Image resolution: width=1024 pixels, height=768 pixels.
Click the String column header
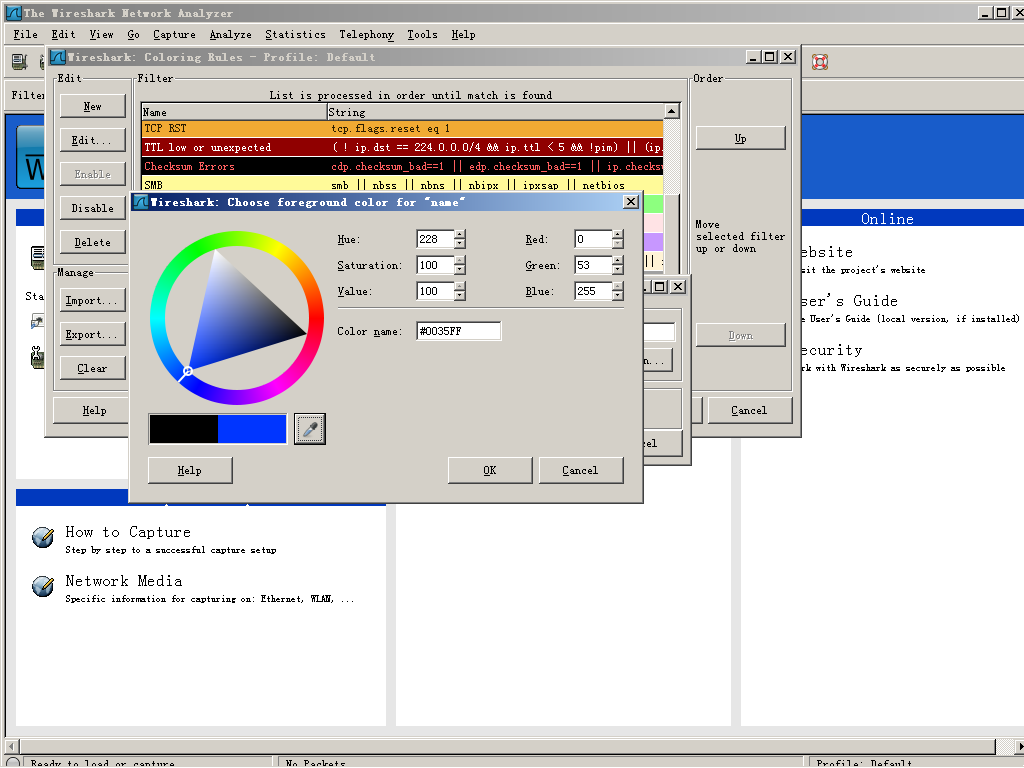495,112
